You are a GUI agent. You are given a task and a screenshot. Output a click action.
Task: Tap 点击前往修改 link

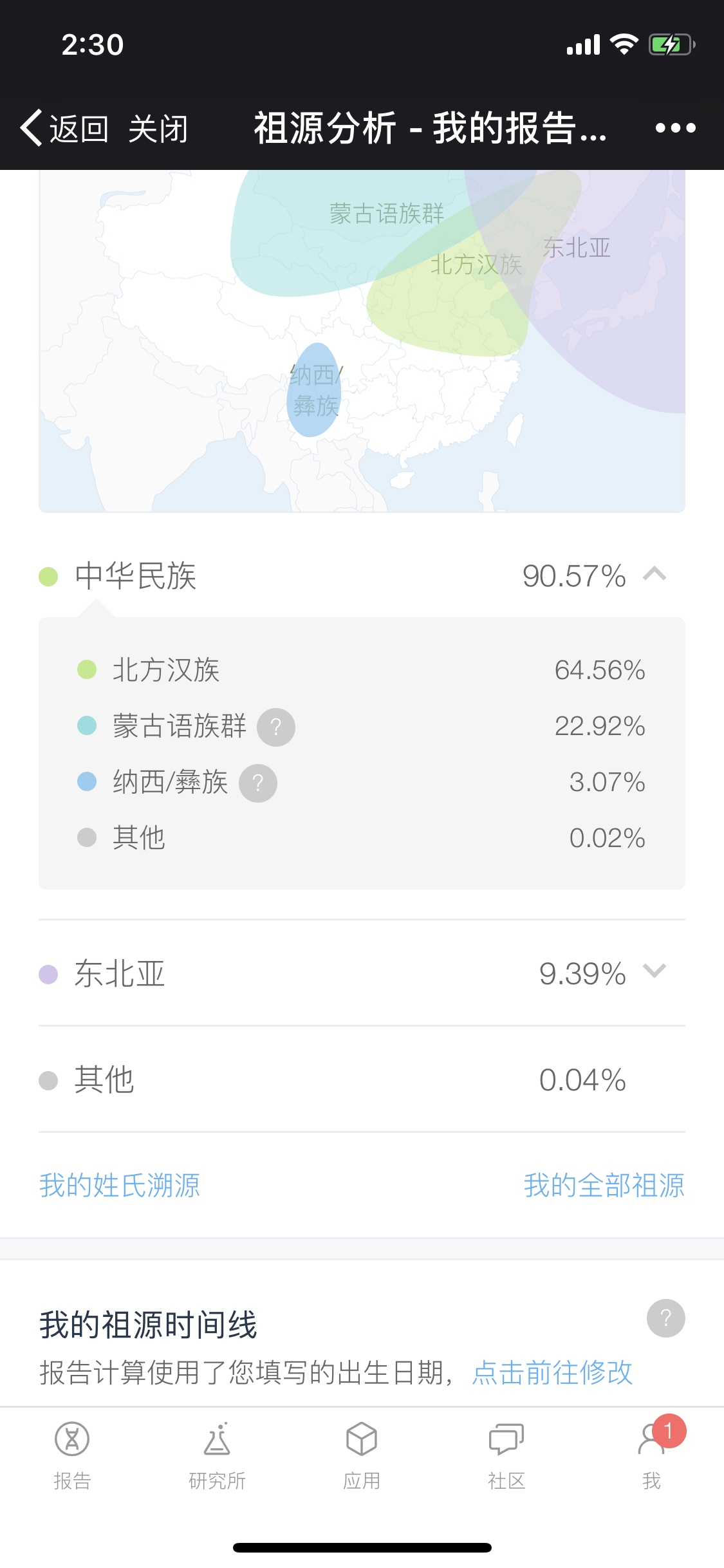coord(552,1372)
